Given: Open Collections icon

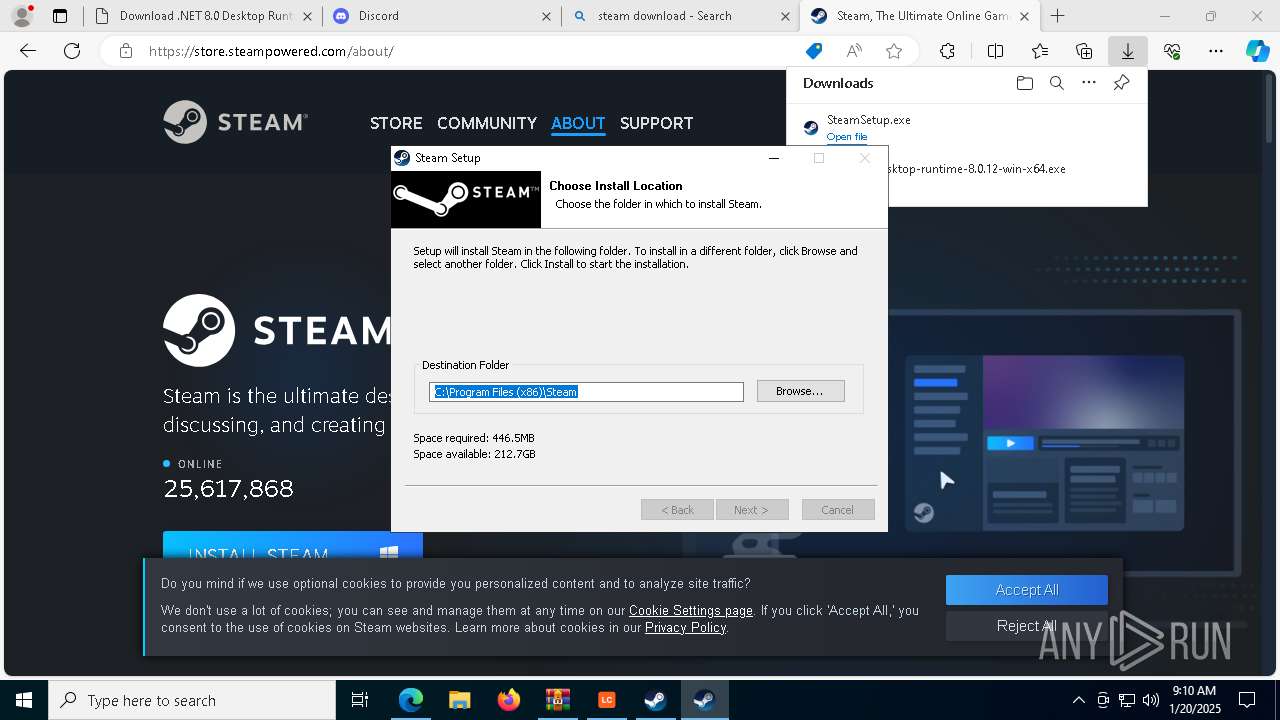Looking at the screenshot, I should pos(1084,51).
